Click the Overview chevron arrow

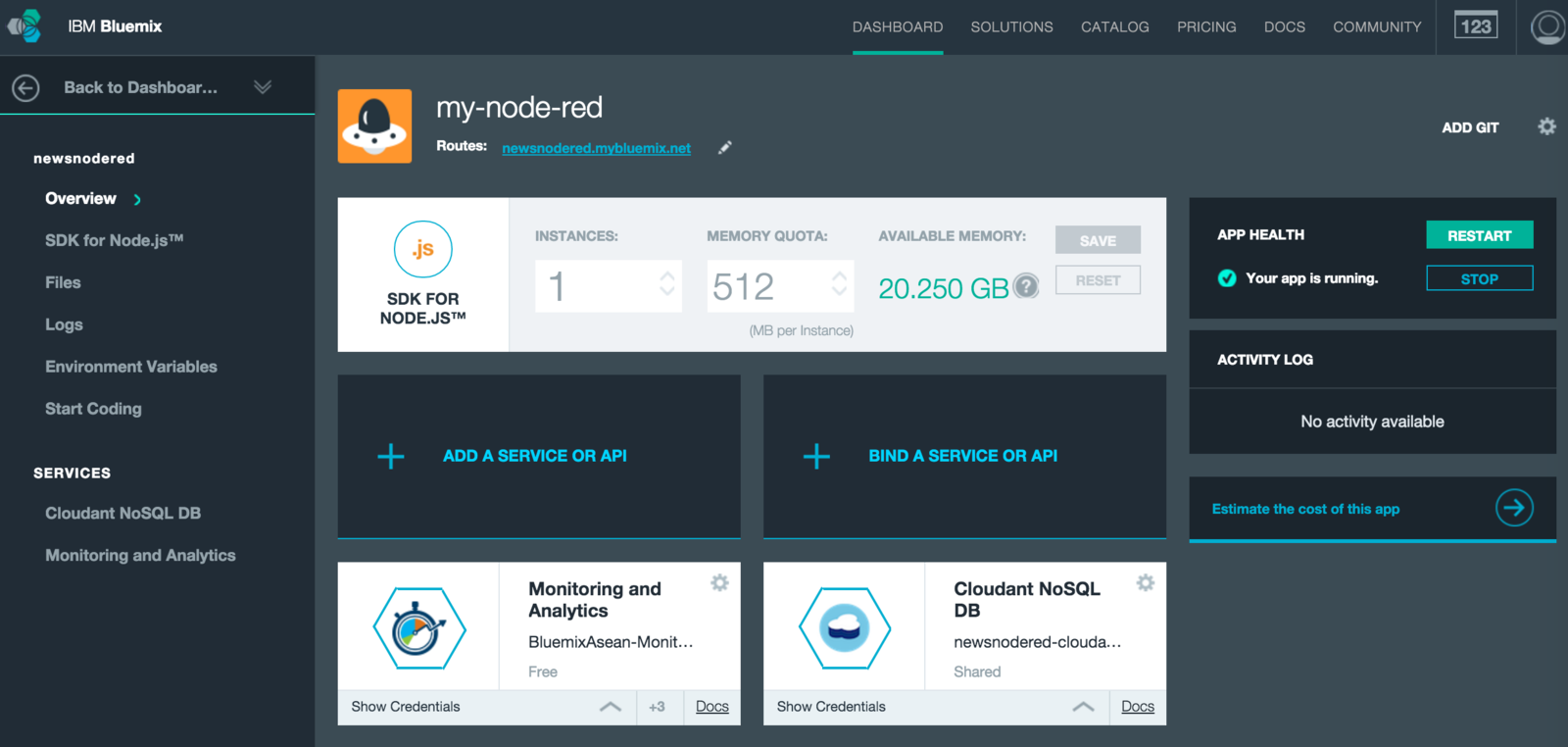click(137, 200)
